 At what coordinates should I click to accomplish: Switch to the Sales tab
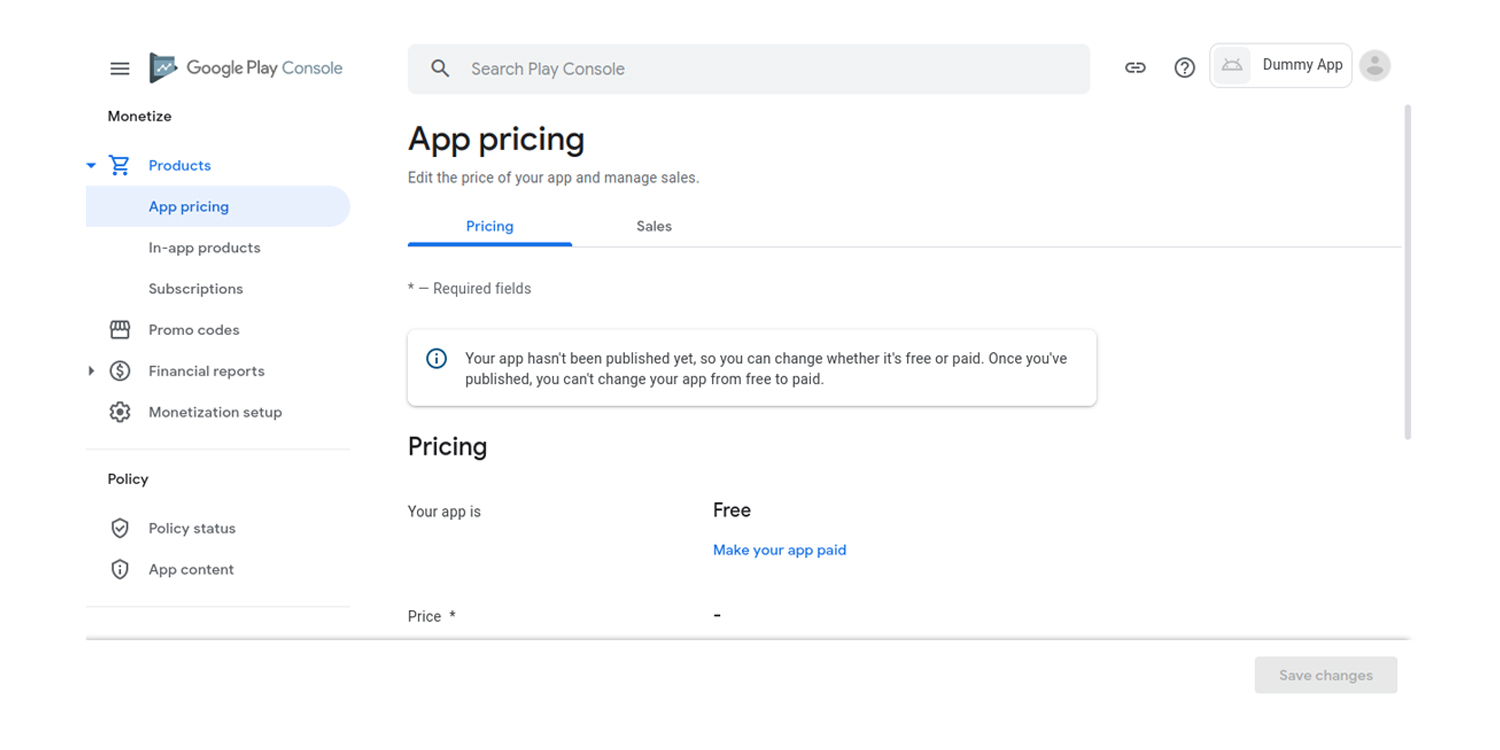(654, 226)
